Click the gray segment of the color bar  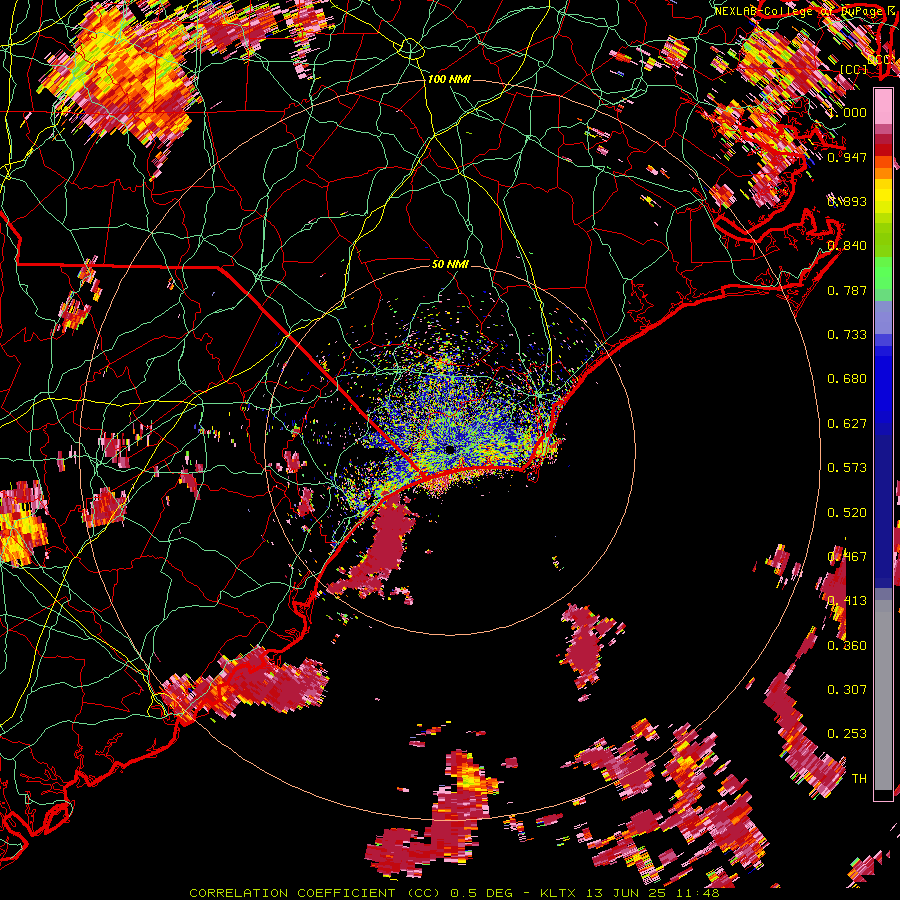[883, 695]
